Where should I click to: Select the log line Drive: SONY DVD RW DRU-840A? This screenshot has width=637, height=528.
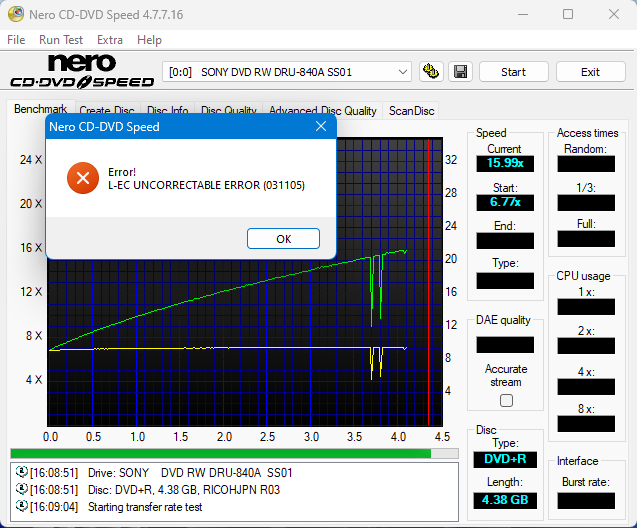(x=190, y=473)
